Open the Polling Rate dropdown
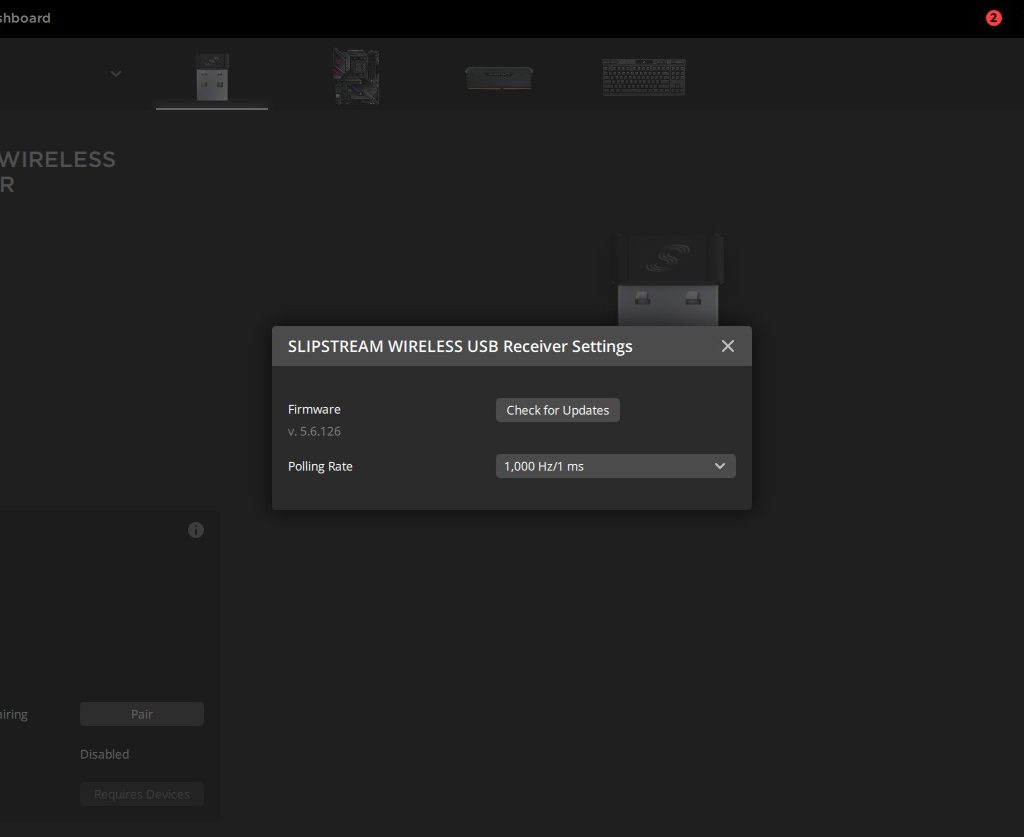1024x837 pixels. point(615,466)
